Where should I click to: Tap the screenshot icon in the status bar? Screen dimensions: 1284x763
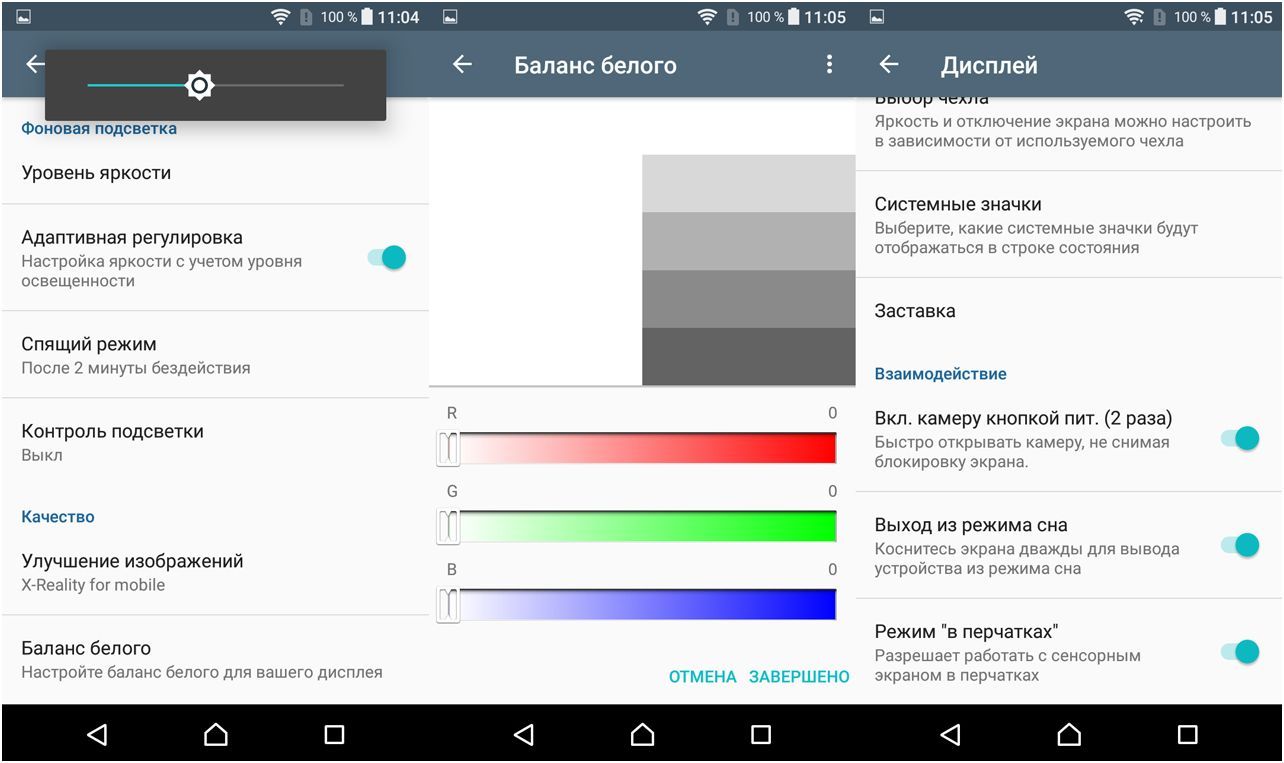(25, 16)
